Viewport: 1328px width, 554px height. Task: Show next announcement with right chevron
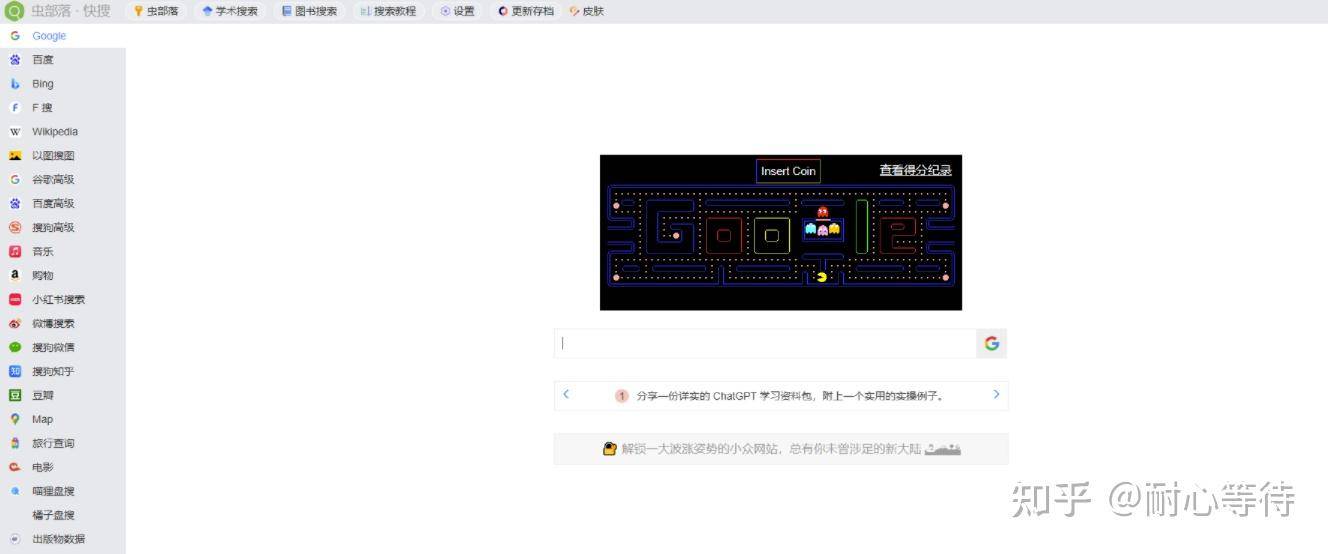tap(996, 394)
